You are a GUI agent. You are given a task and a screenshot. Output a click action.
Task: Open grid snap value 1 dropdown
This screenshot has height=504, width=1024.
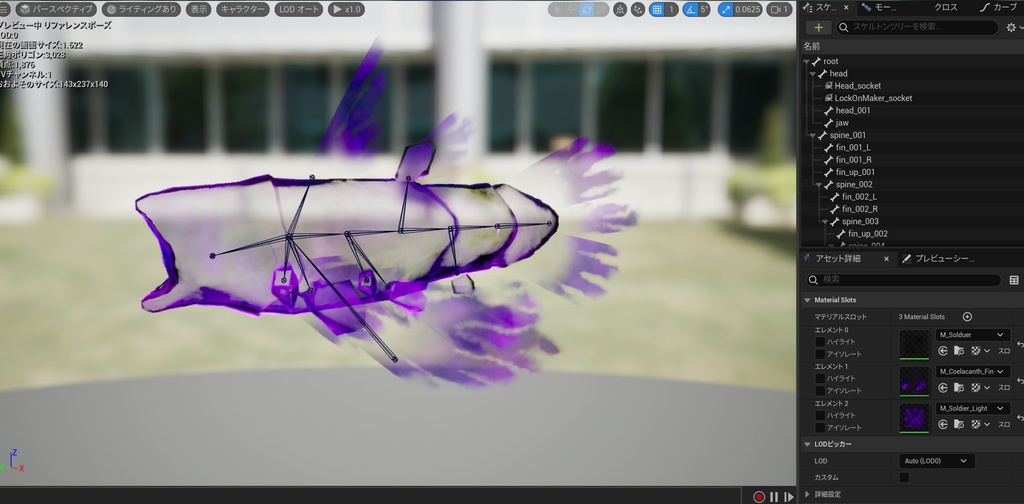click(x=671, y=10)
